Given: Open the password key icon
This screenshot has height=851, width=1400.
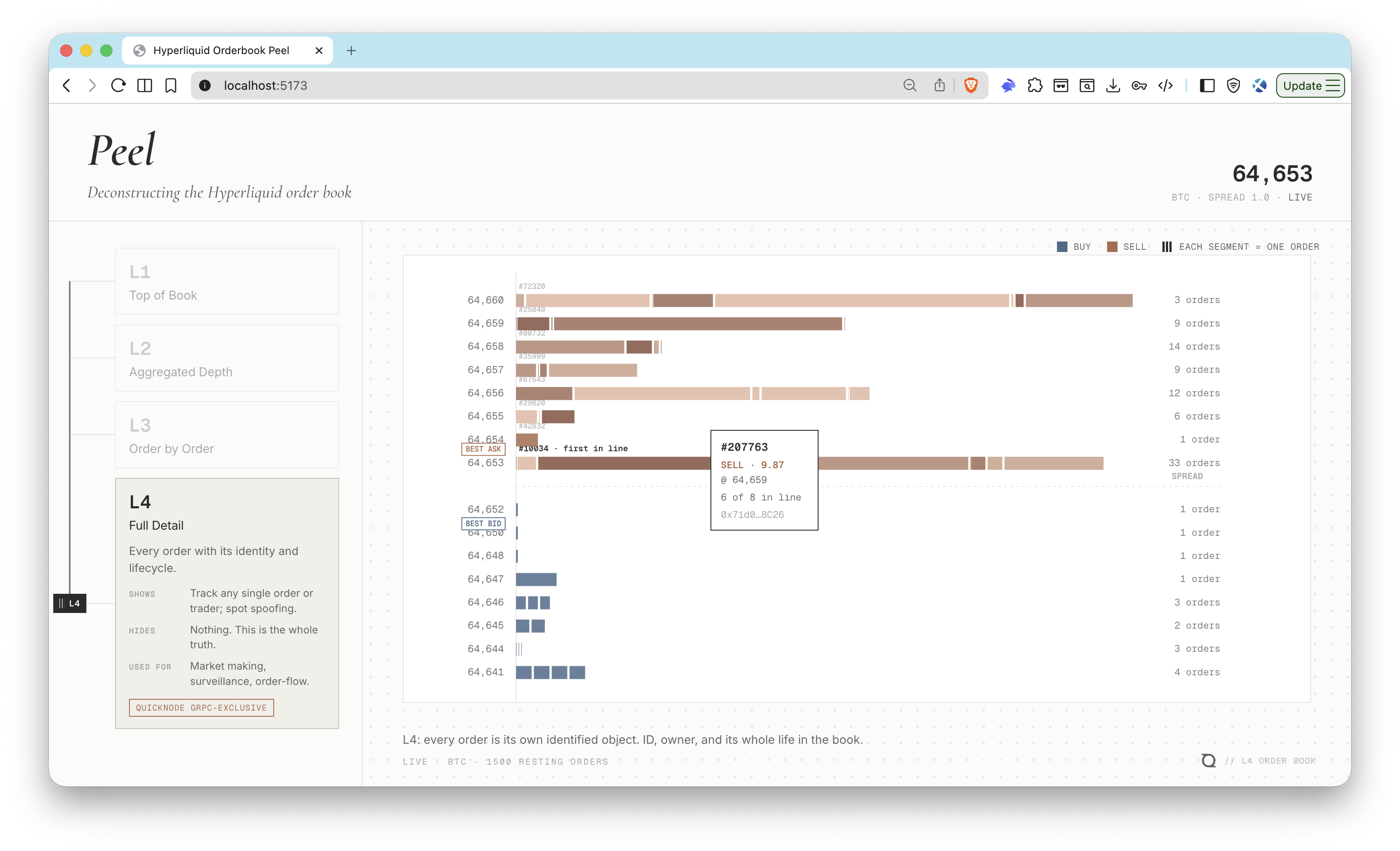Looking at the screenshot, I should pos(1139,85).
